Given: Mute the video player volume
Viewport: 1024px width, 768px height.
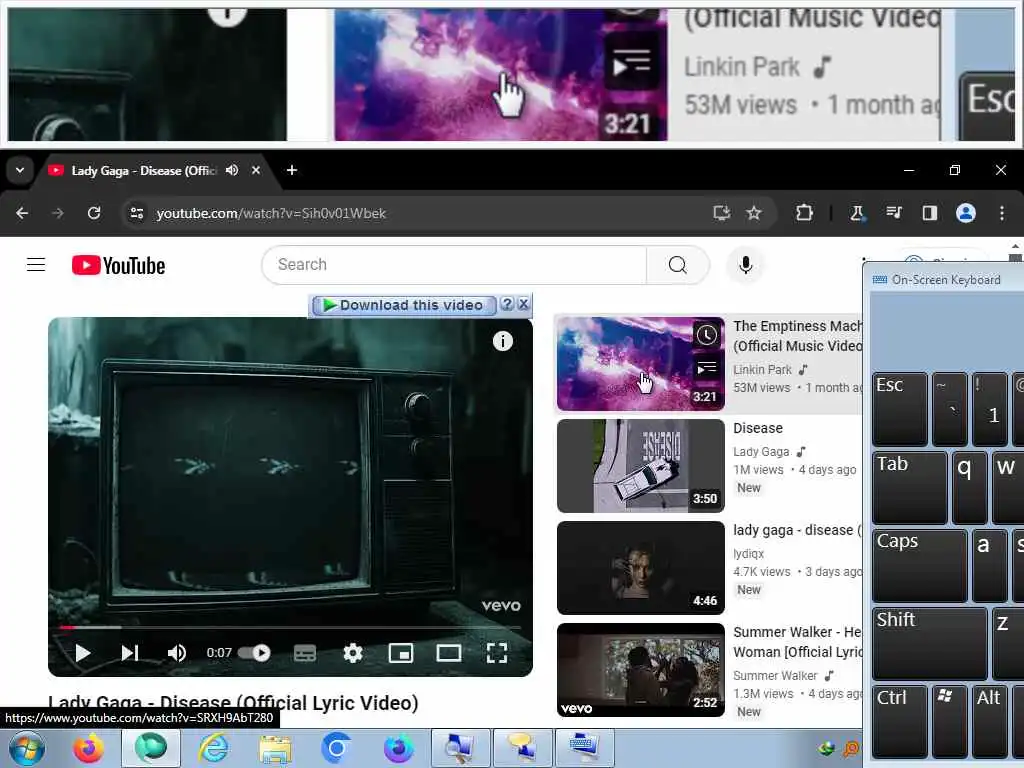Looking at the screenshot, I should pyautogui.click(x=176, y=652).
